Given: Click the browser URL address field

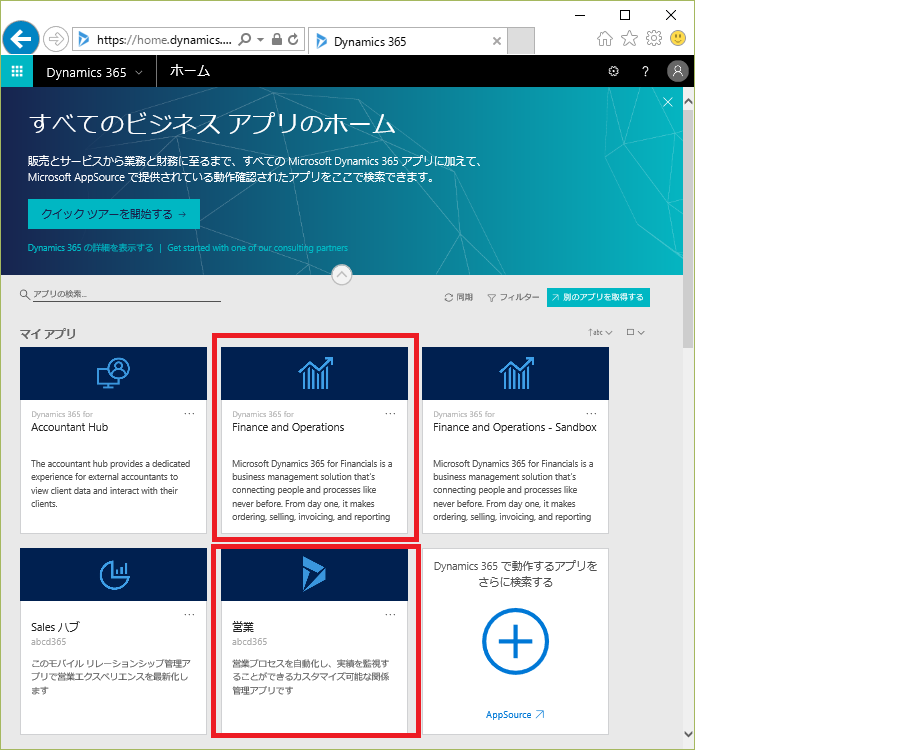Looking at the screenshot, I should (x=164, y=39).
